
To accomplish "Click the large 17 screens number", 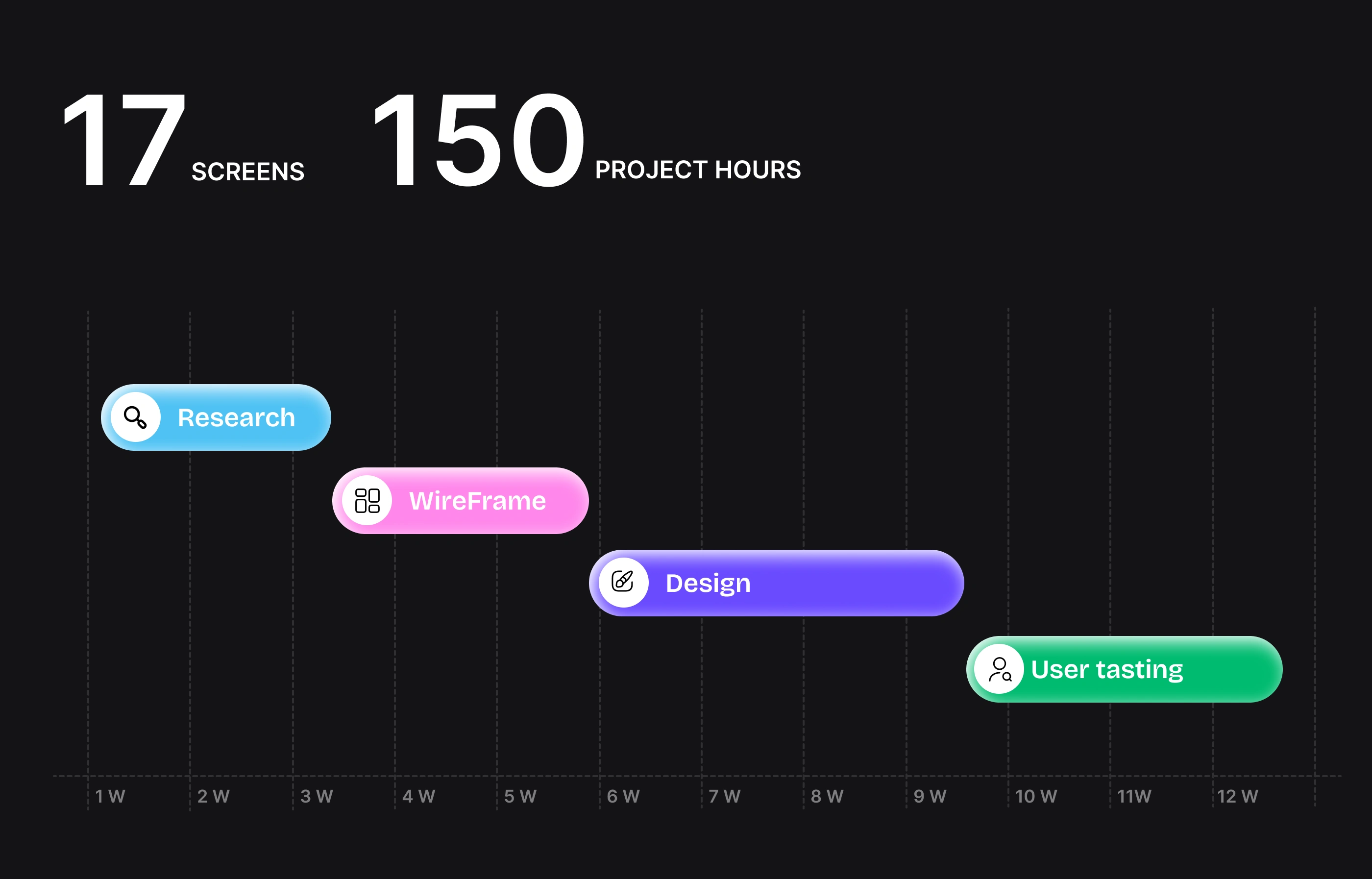I will (124, 140).
